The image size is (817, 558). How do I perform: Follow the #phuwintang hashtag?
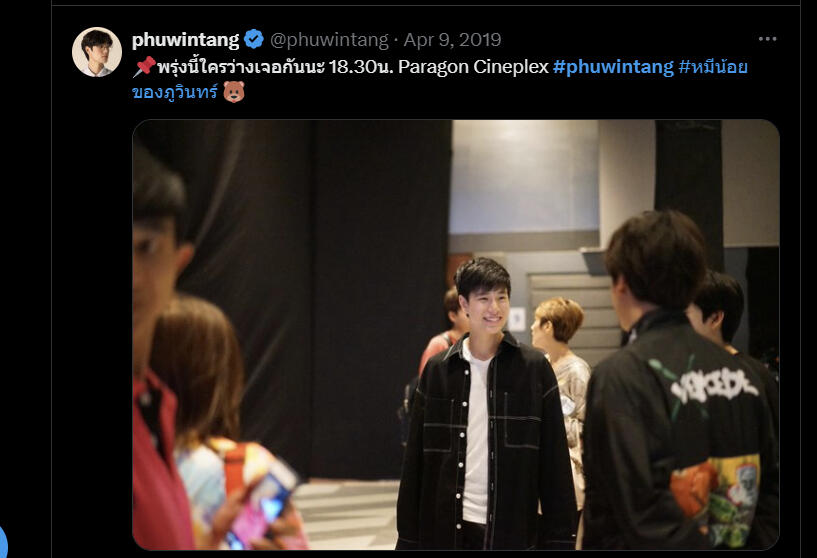point(613,67)
